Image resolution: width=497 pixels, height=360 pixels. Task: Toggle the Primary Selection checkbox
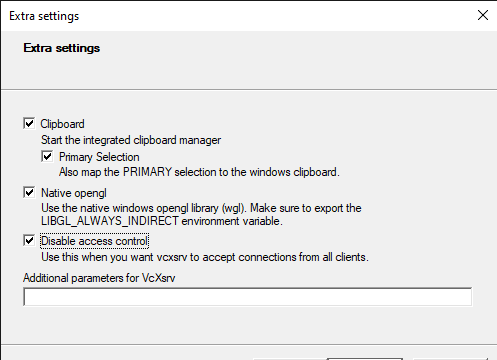[x=47, y=156]
